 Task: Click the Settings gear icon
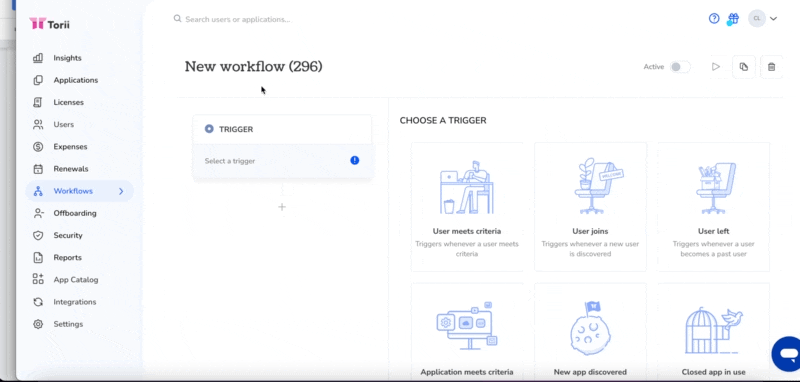tap(38, 324)
